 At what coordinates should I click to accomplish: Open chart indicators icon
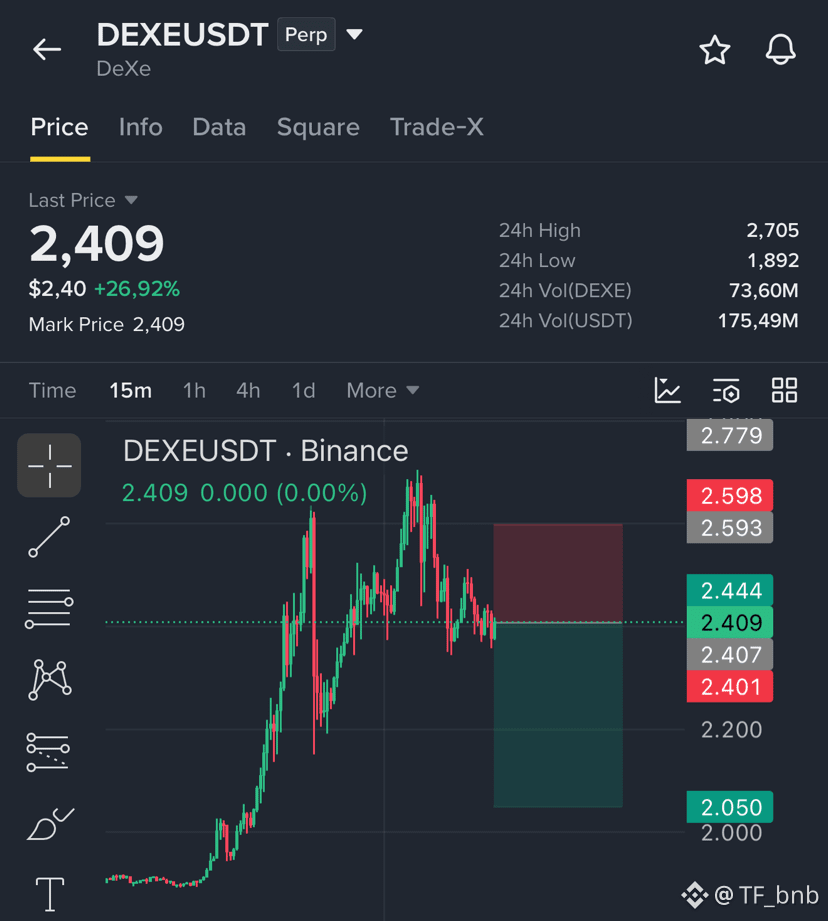pos(667,390)
